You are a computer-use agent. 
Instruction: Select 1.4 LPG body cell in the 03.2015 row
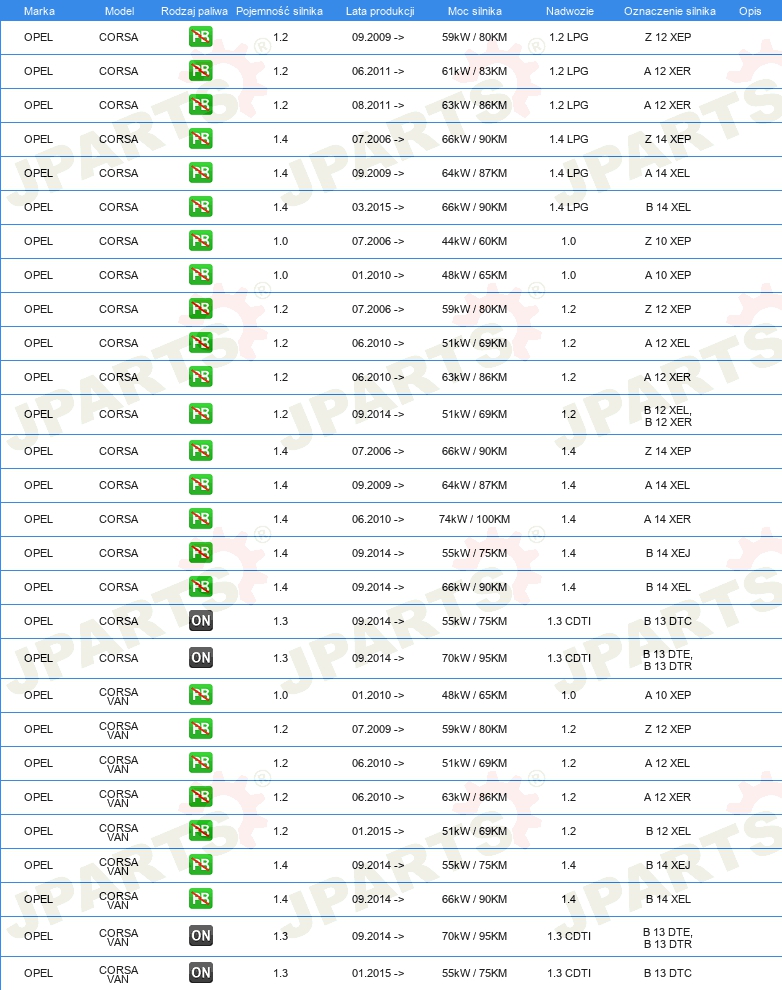569,207
